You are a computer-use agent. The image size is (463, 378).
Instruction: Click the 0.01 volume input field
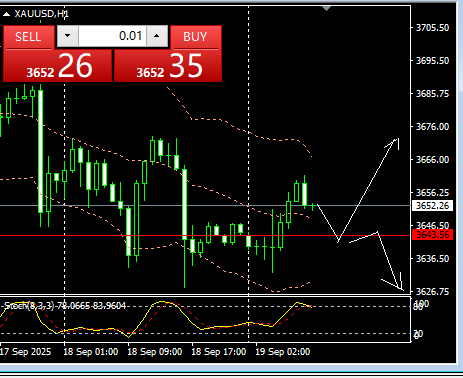pos(112,36)
